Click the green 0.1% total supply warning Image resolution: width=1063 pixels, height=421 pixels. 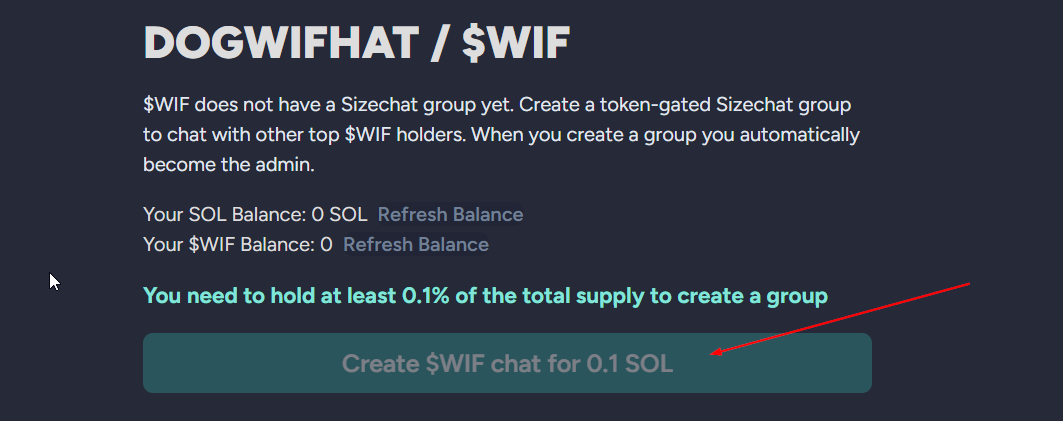(x=485, y=296)
